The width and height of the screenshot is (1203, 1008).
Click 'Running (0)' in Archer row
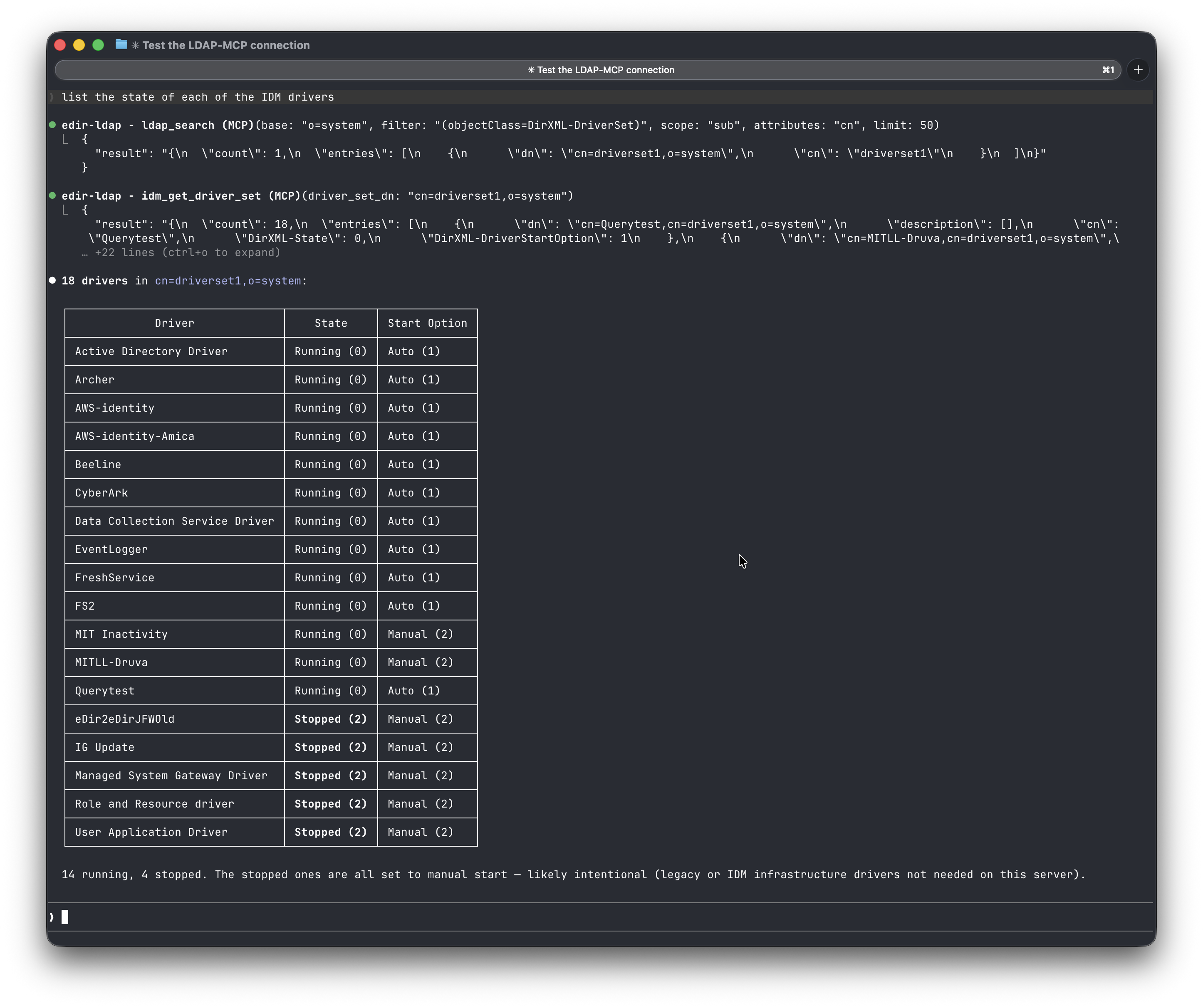pos(331,380)
